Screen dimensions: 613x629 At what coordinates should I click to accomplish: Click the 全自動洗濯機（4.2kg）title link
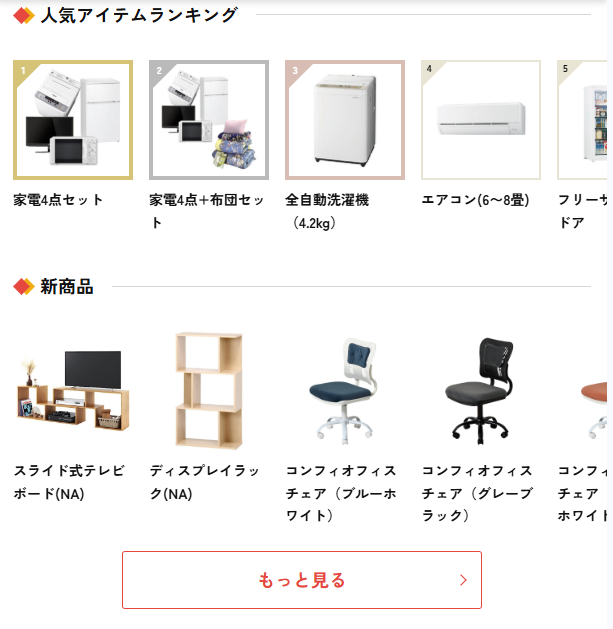[328, 211]
